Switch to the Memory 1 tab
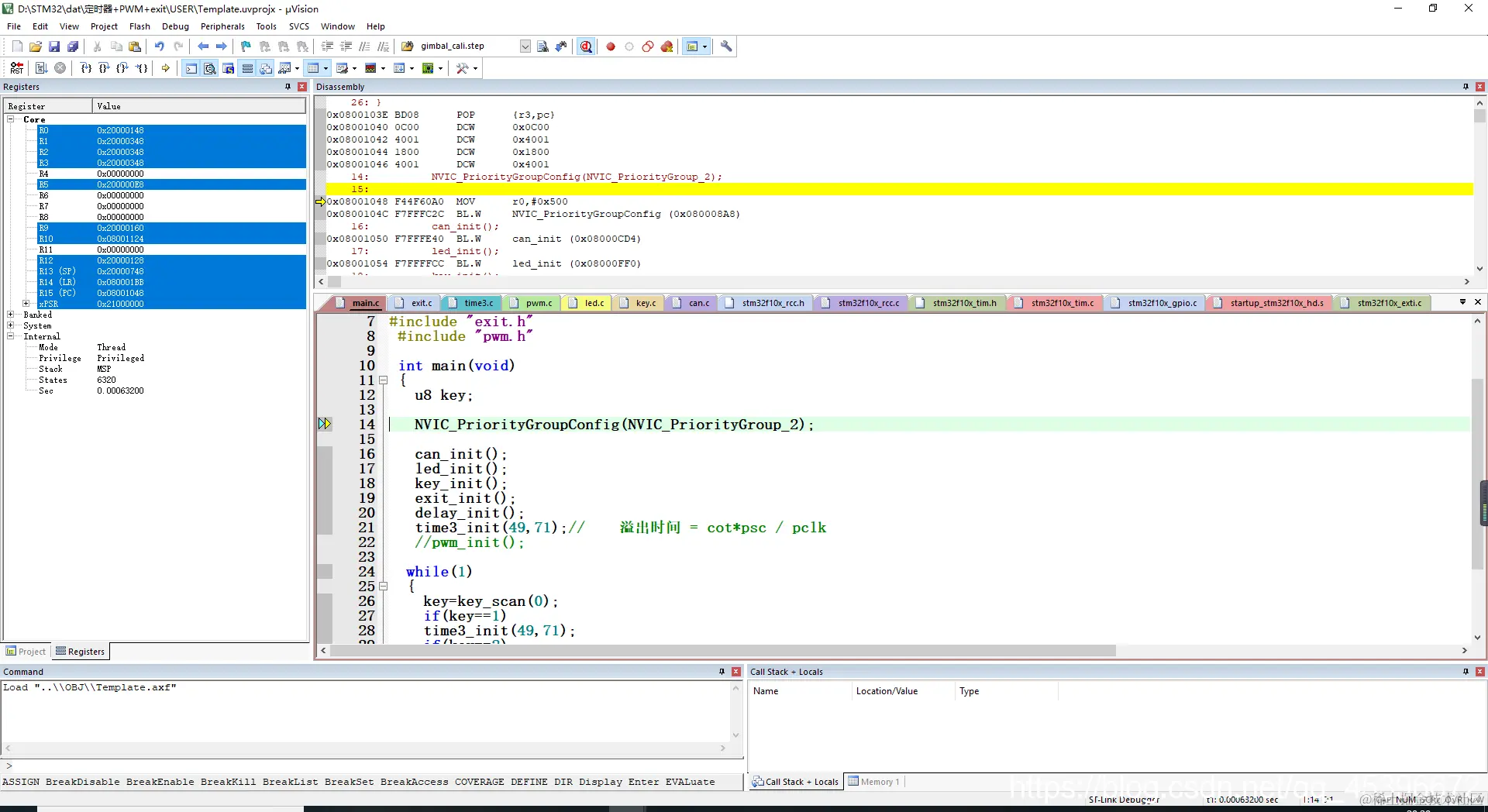Screen dimensions: 1488x812 tap(874, 782)
